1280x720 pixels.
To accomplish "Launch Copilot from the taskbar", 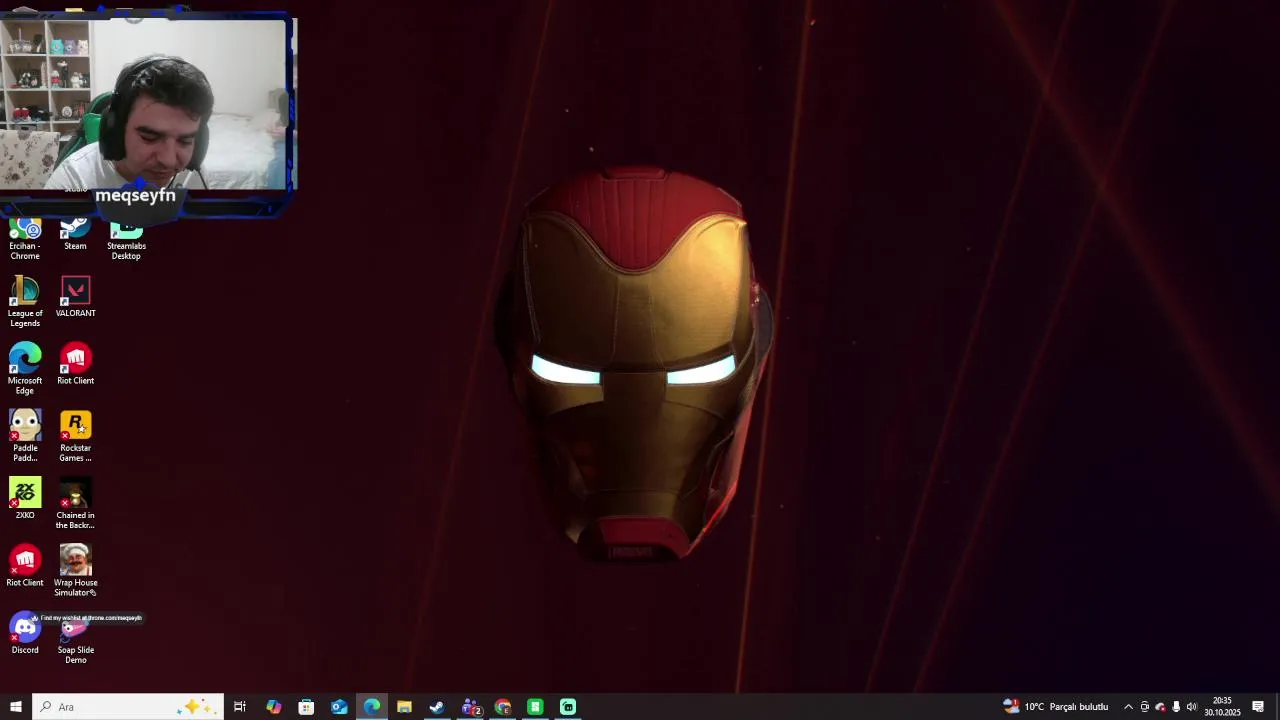I will click(273, 707).
